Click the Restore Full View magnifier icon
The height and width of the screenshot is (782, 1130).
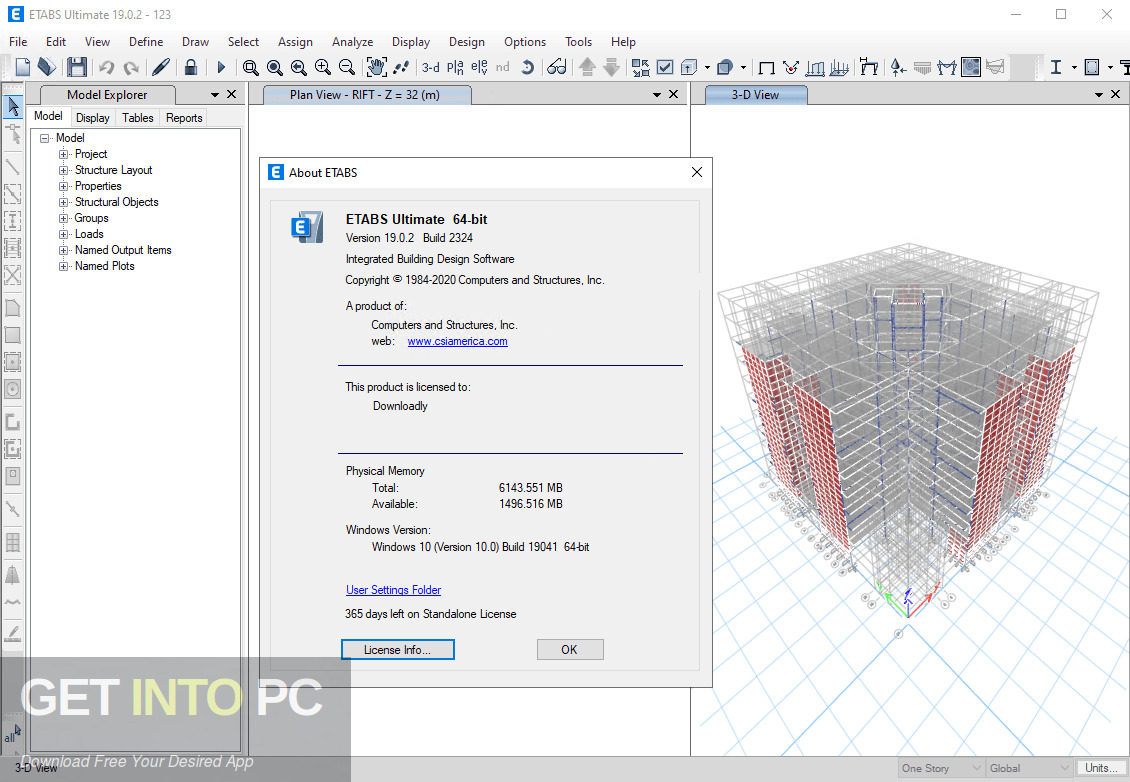[x=275, y=67]
